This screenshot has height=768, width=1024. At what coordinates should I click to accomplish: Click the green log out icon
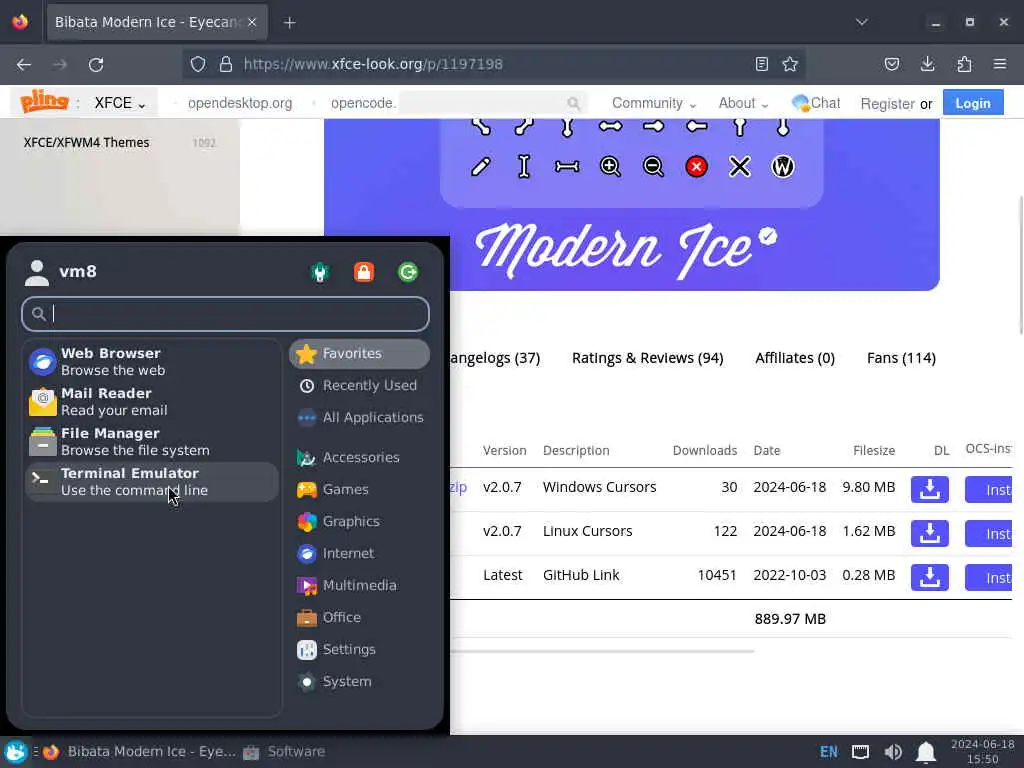point(408,272)
